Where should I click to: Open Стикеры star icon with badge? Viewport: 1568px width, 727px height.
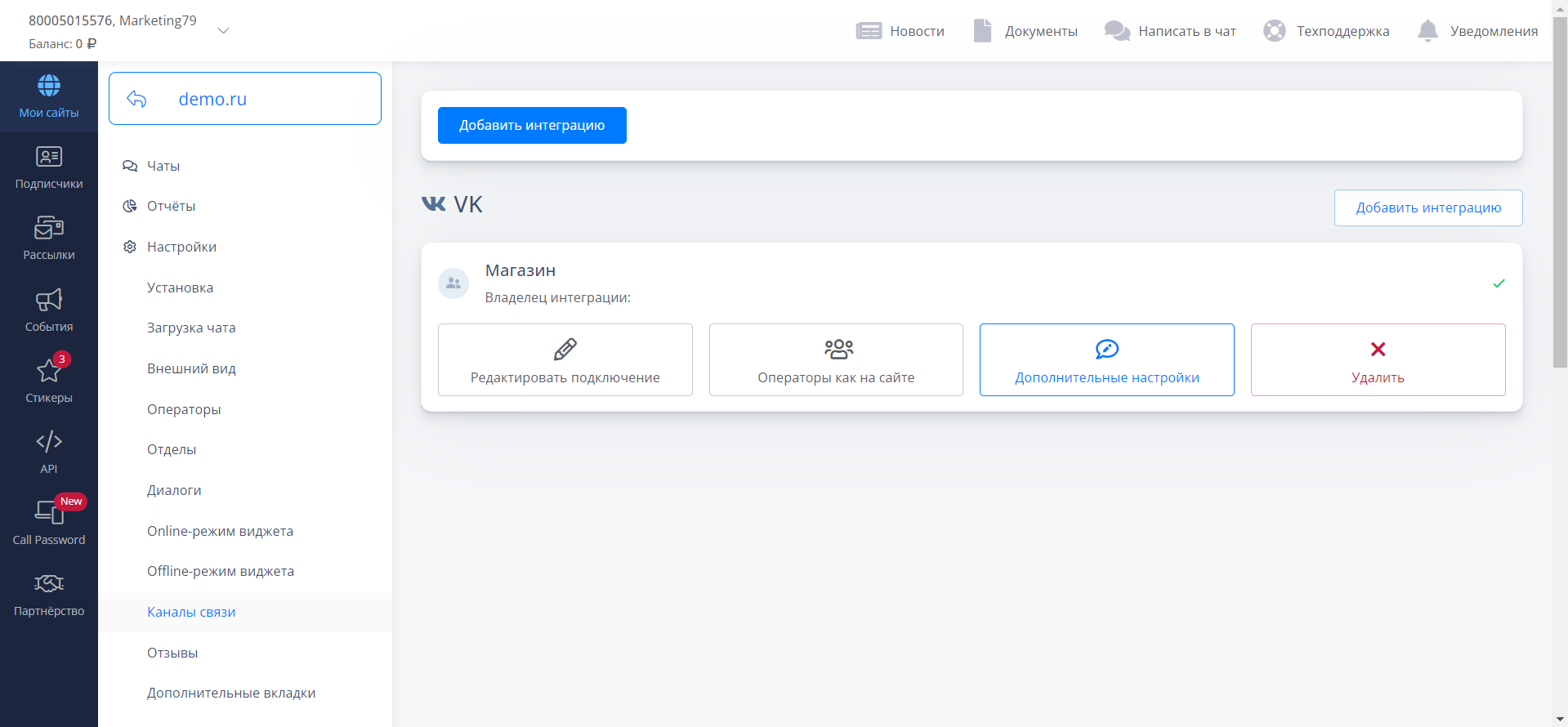pyautogui.click(x=49, y=371)
